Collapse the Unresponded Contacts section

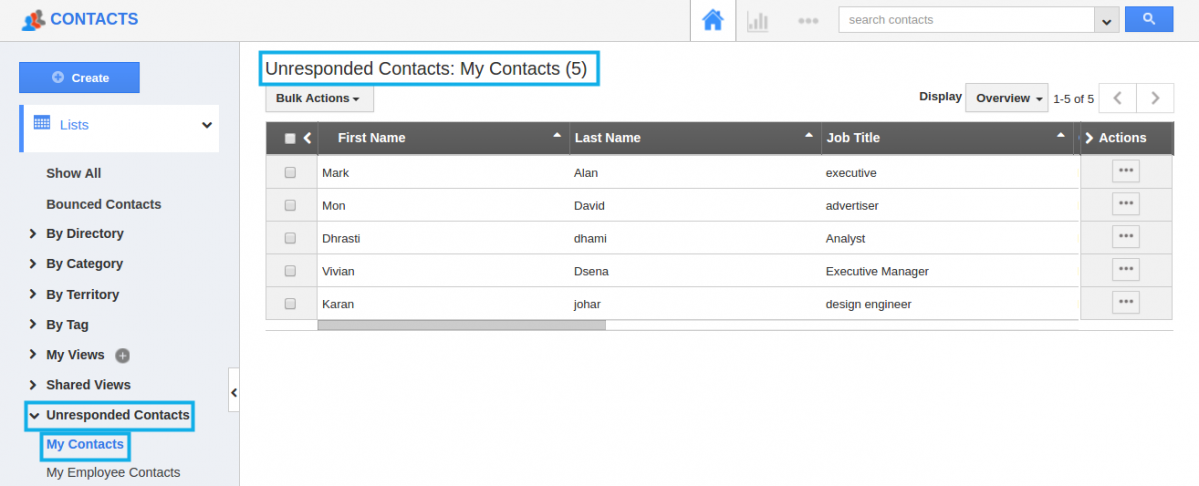(x=34, y=416)
